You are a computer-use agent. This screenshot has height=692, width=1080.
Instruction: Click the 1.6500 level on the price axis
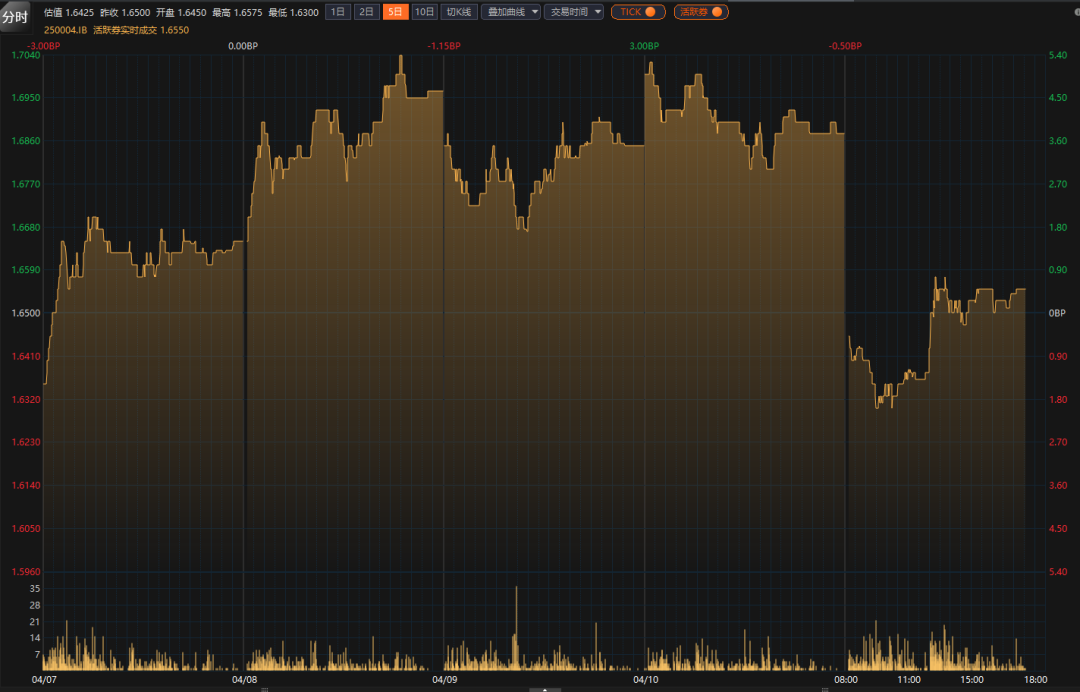25,313
